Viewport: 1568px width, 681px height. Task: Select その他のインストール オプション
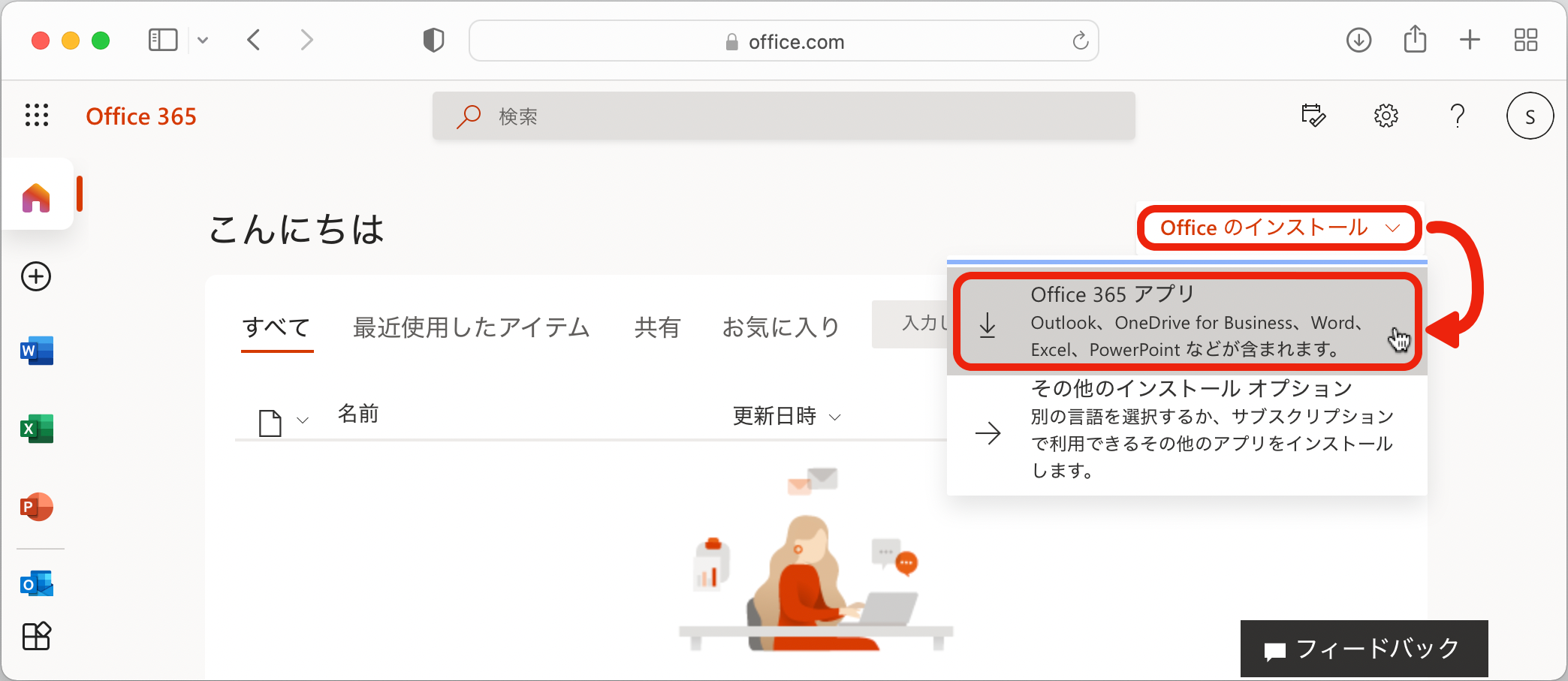coord(1187,429)
